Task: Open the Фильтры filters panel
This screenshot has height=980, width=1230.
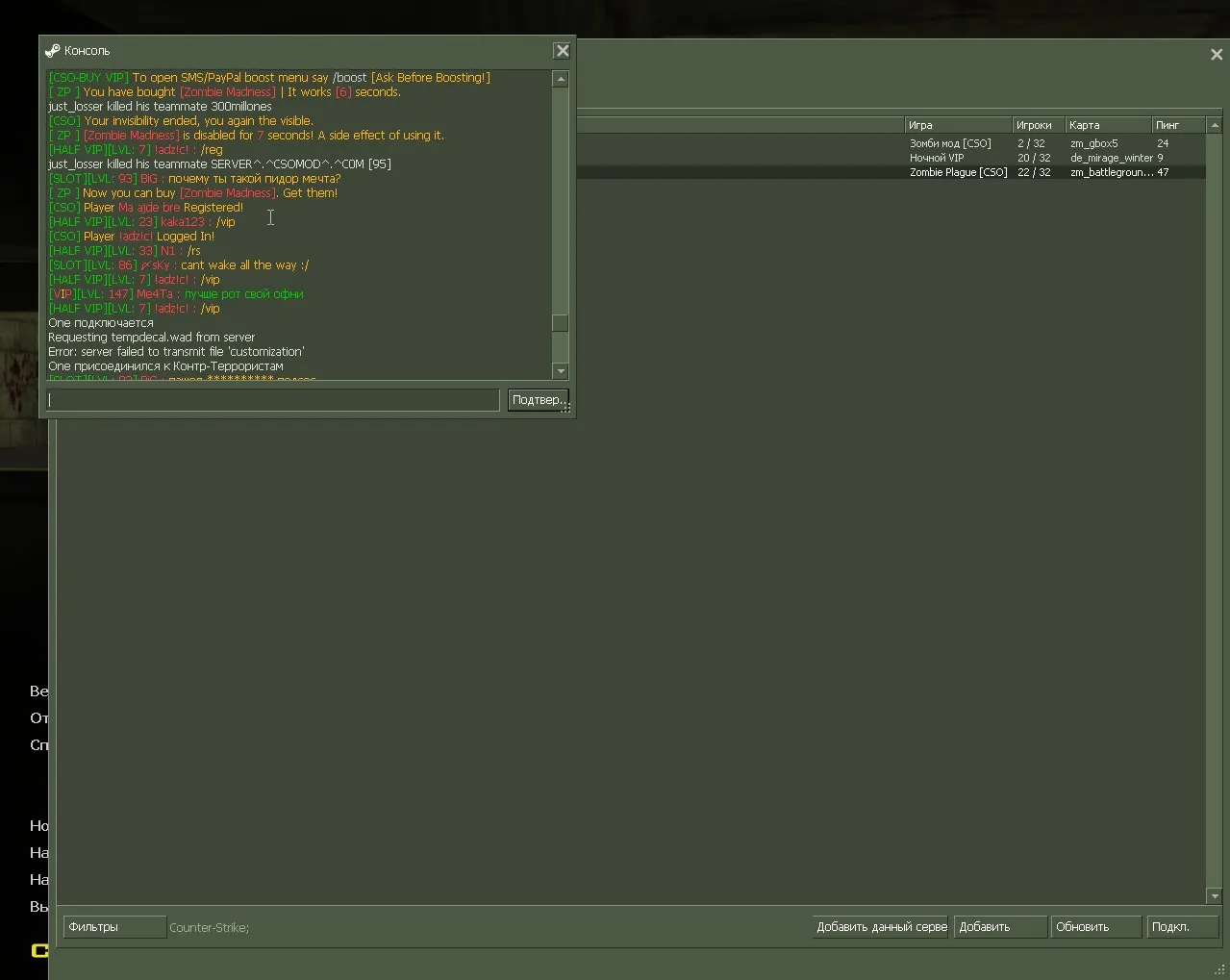Action: pos(114,927)
